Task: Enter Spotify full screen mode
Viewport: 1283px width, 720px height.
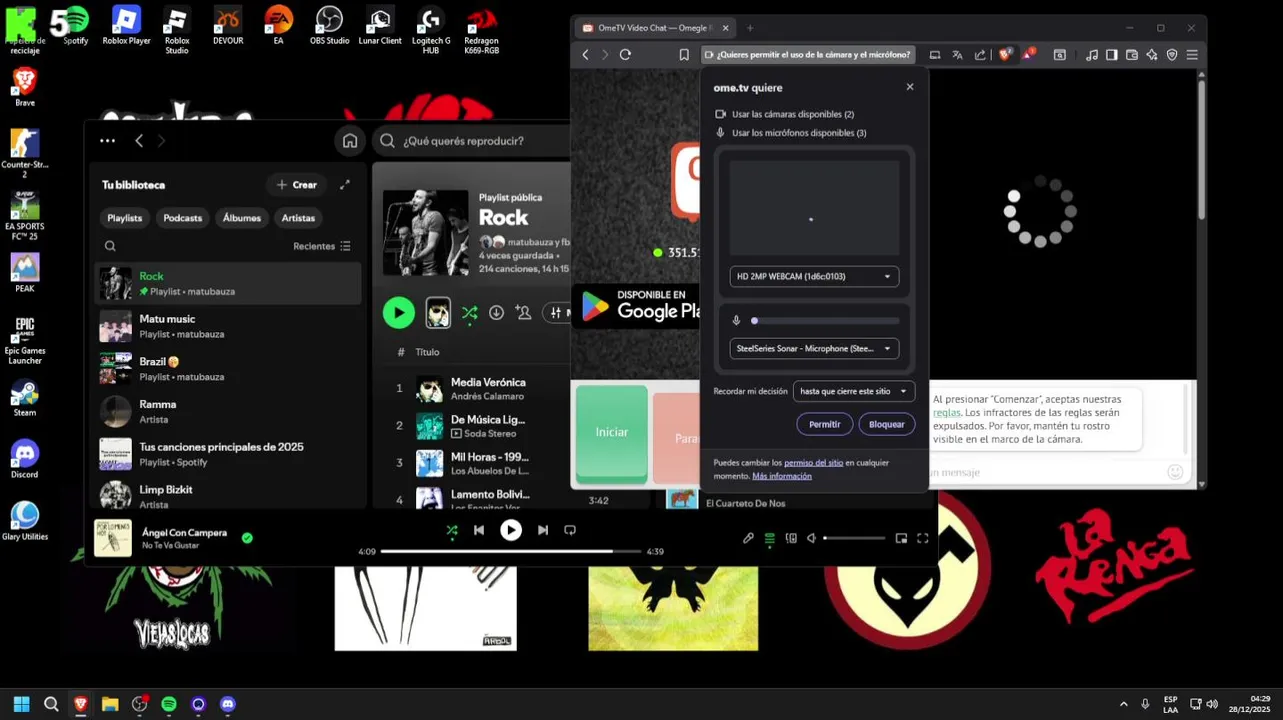Action: 923,538
